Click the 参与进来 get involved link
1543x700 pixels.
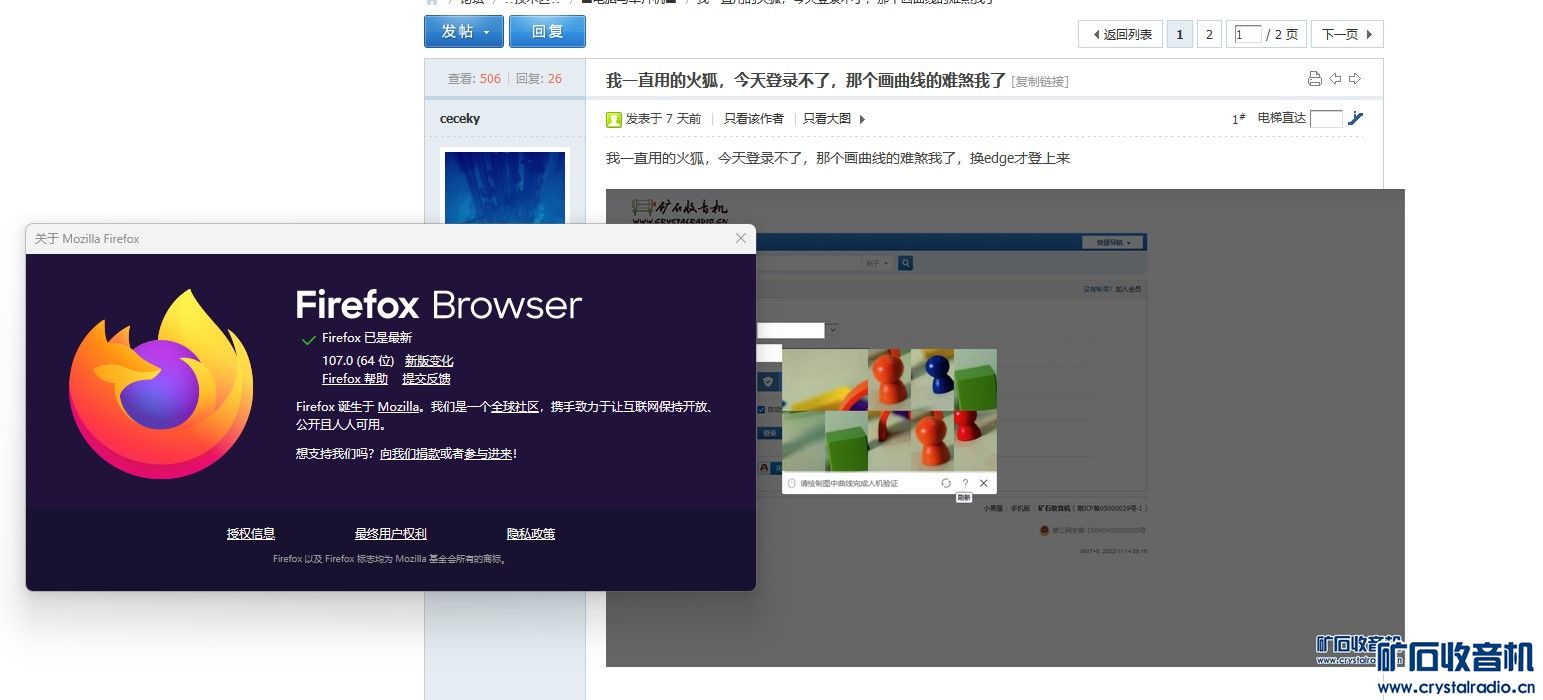click(x=488, y=454)
